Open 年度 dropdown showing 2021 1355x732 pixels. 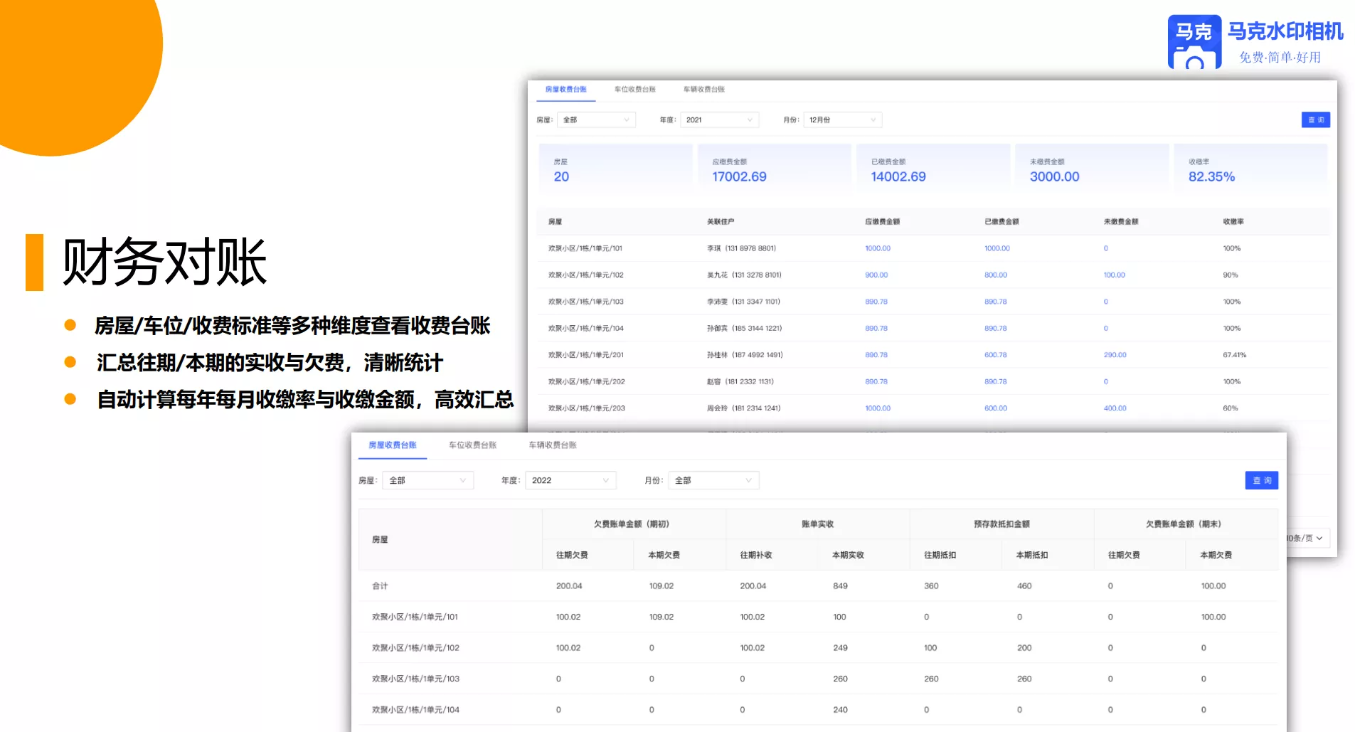720,120
